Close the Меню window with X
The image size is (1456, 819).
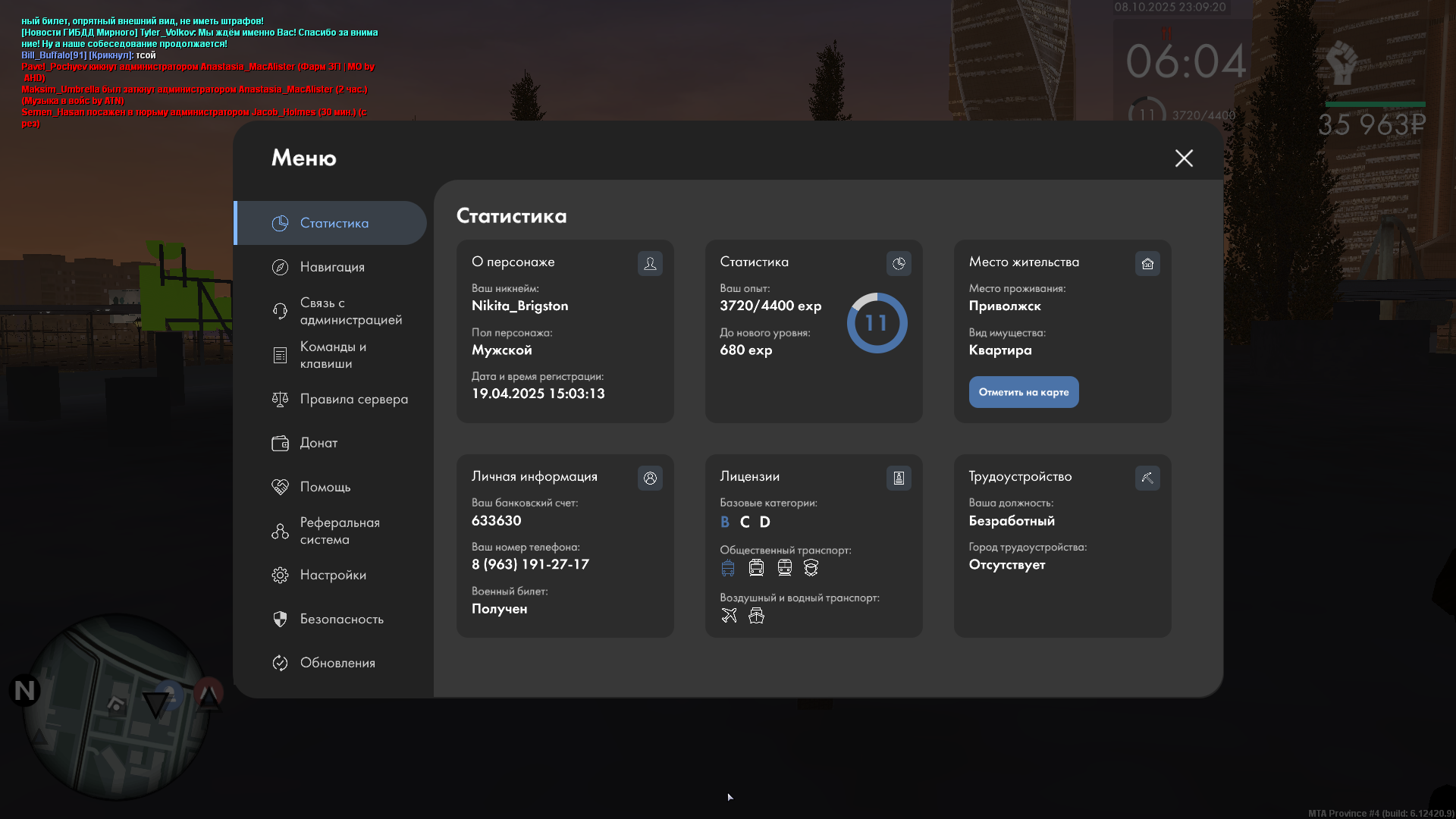tap(1184, 158)
